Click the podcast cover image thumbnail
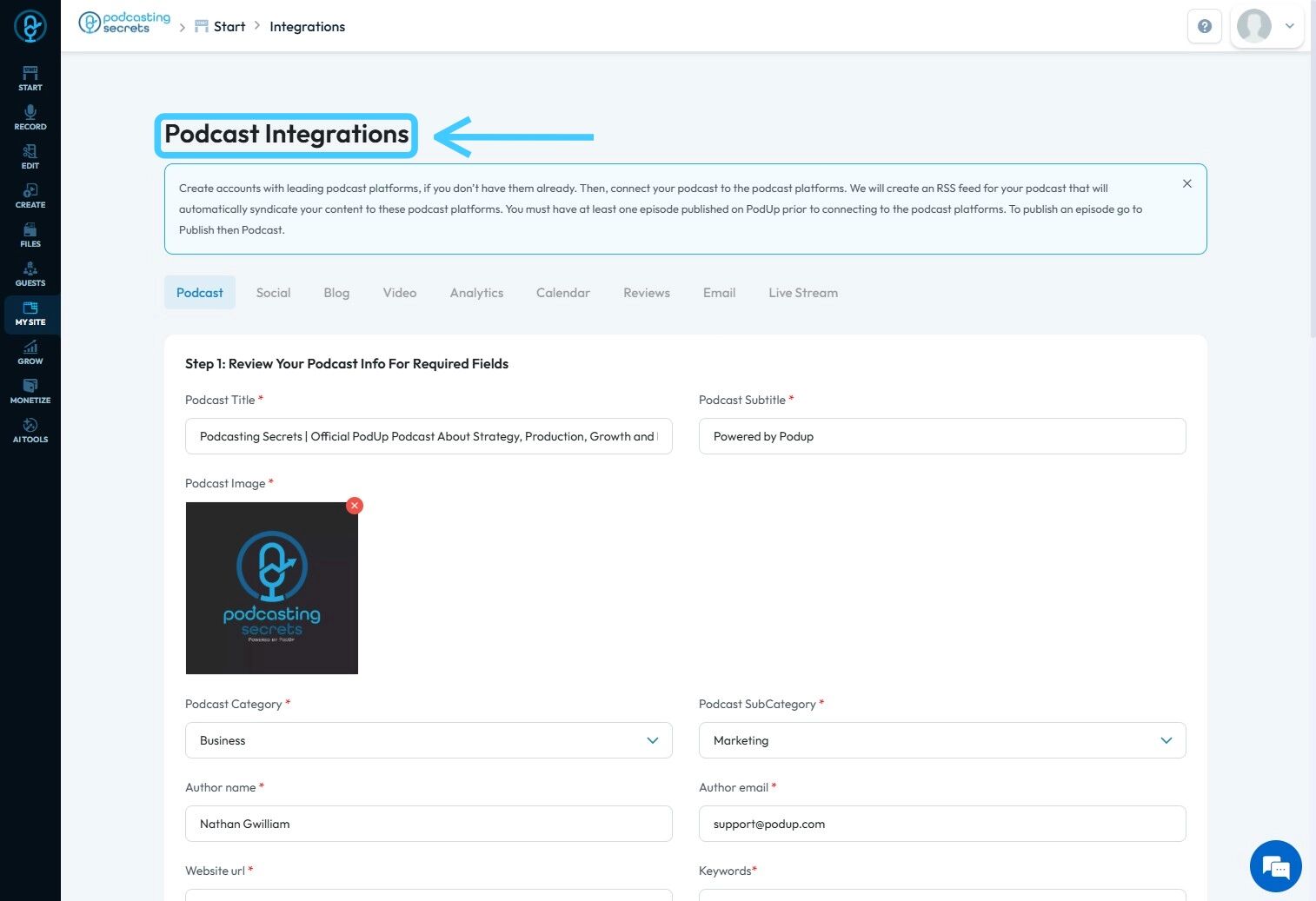The image size is (1316, 901). (x=272, y=588)
